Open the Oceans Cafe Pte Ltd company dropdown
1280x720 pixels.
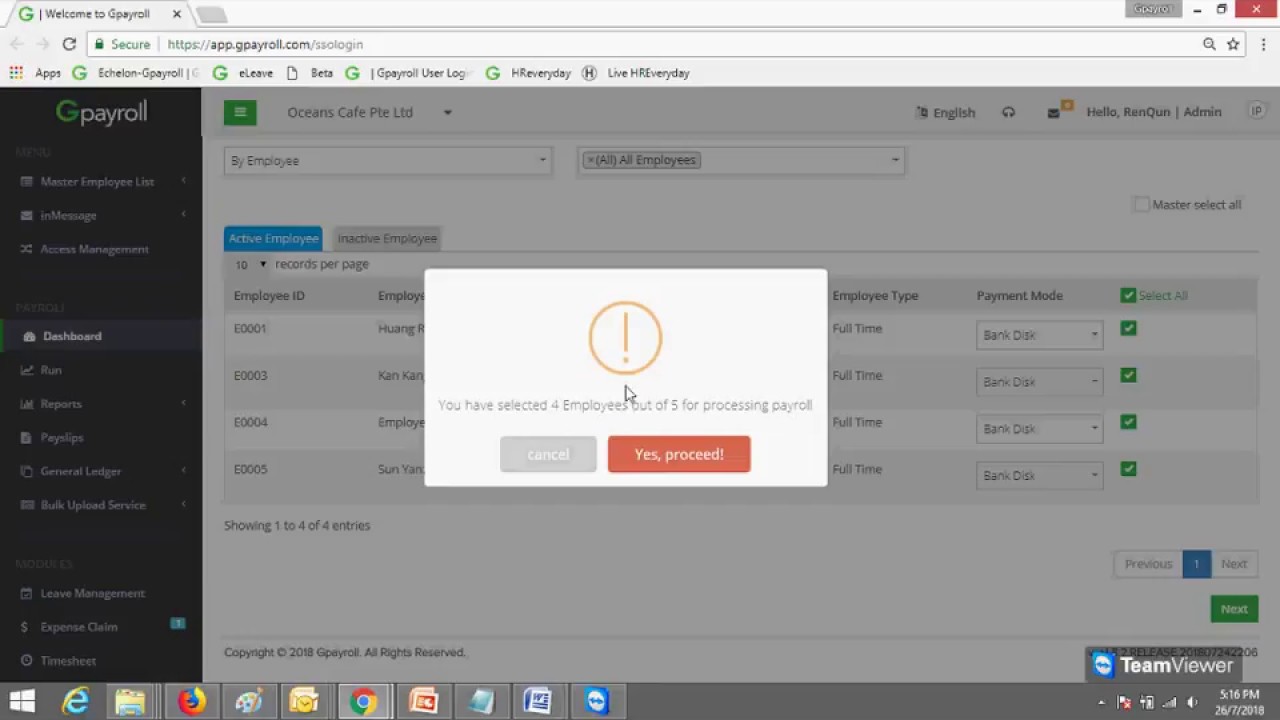click(x=369, y=112)
